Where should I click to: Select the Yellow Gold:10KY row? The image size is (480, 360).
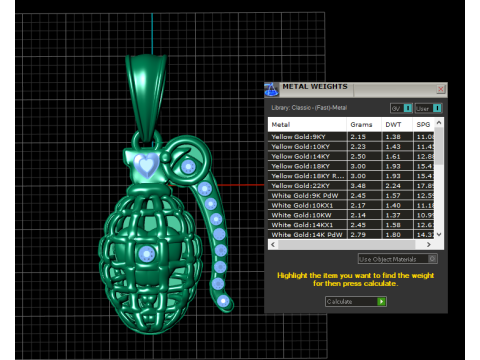[x=351, y=147]
